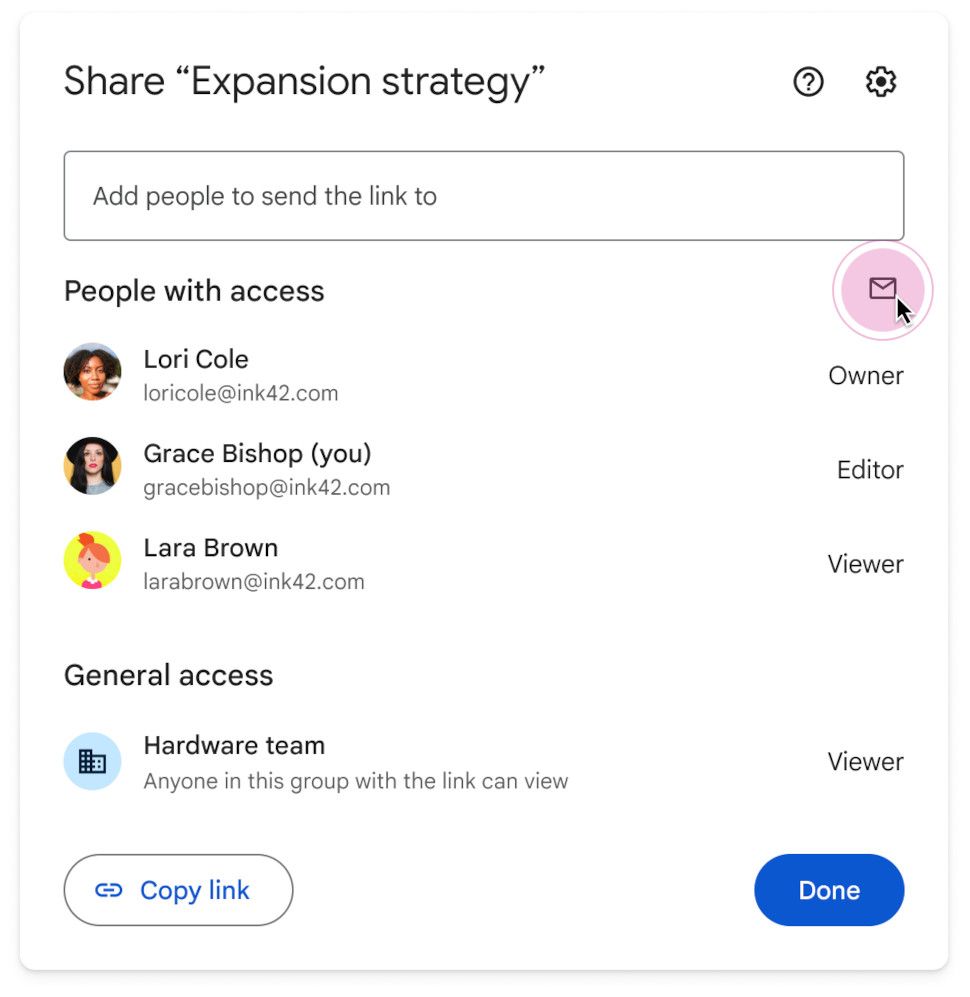Click the Copy link button
The height and width of the screenshot is (997, 970).
coord(178,890)
